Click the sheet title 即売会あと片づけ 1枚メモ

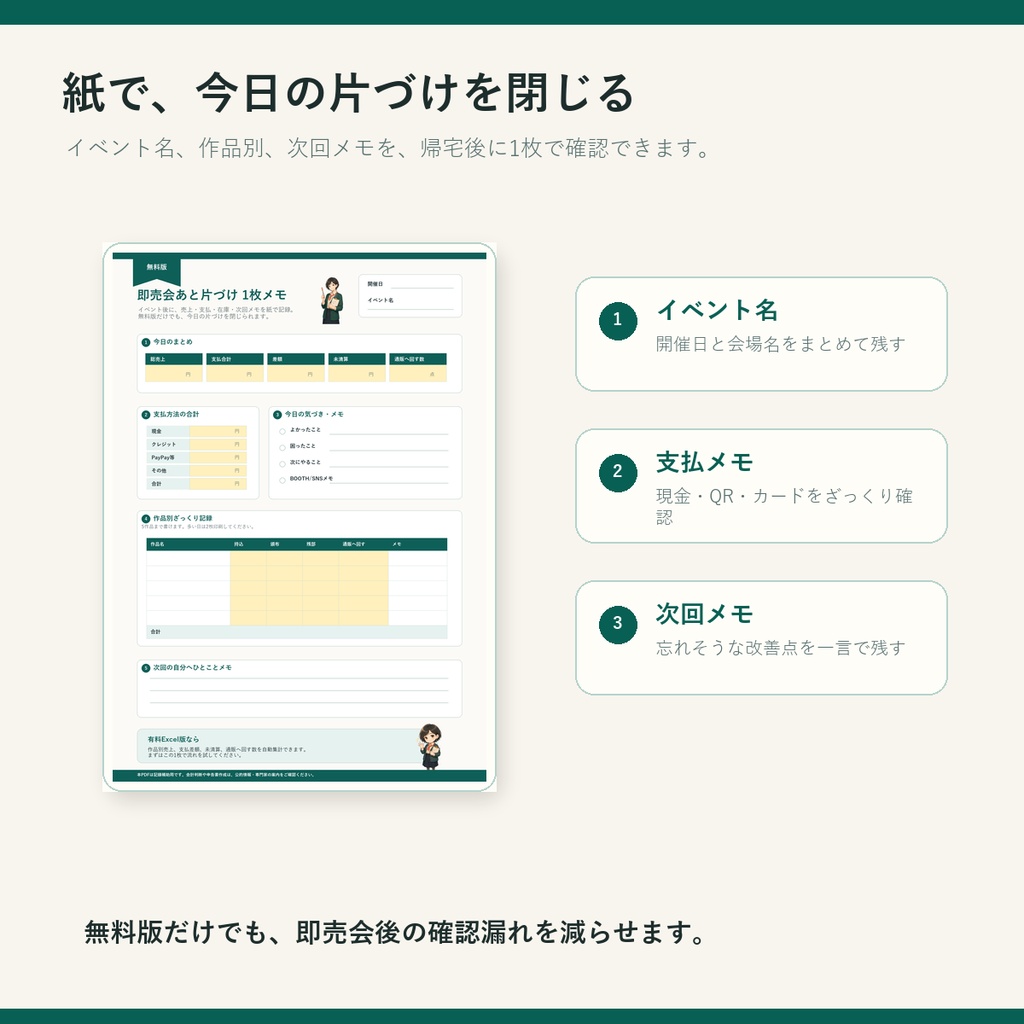point(212,295)
